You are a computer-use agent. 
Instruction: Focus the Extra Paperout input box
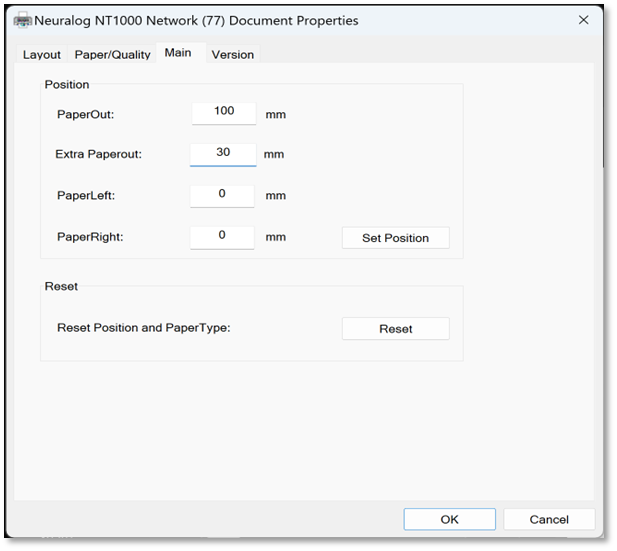click(x=222, y=153)
